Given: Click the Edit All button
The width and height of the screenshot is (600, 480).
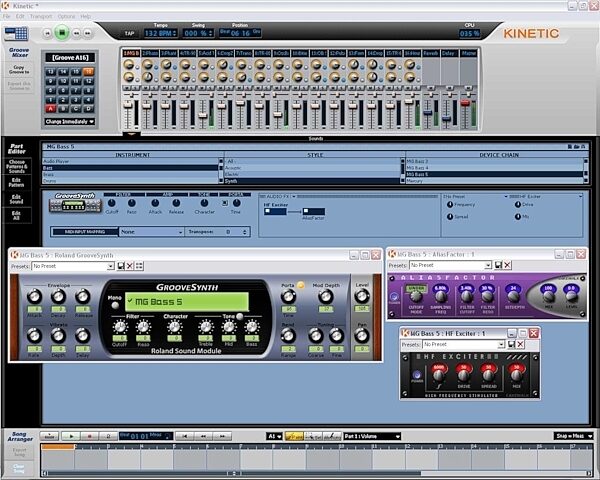Looking at the screenshot, I should coord(16,216).
